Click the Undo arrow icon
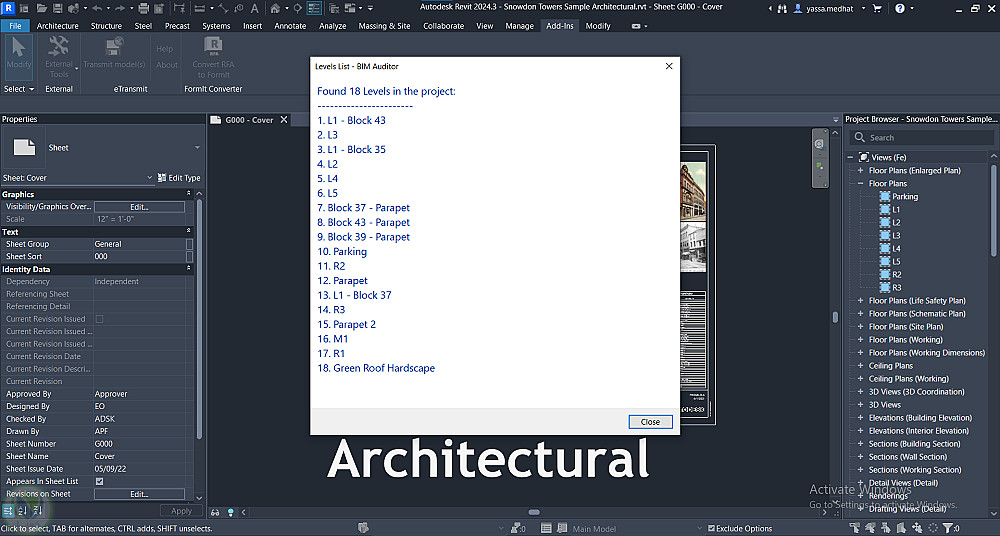 point(97,8)
